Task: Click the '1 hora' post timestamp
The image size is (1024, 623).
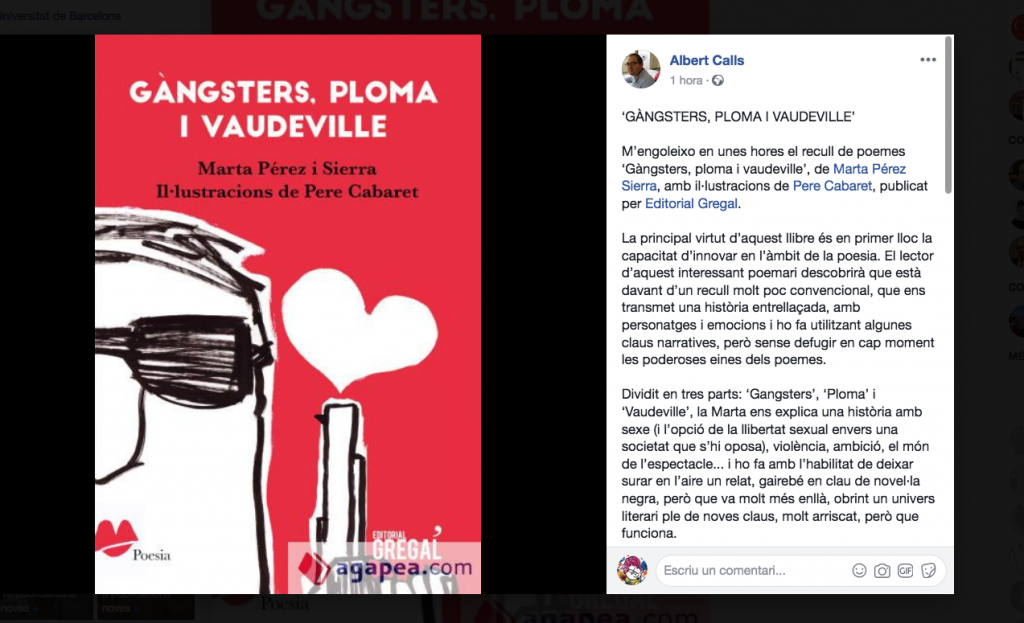Action: coord(686,80)
